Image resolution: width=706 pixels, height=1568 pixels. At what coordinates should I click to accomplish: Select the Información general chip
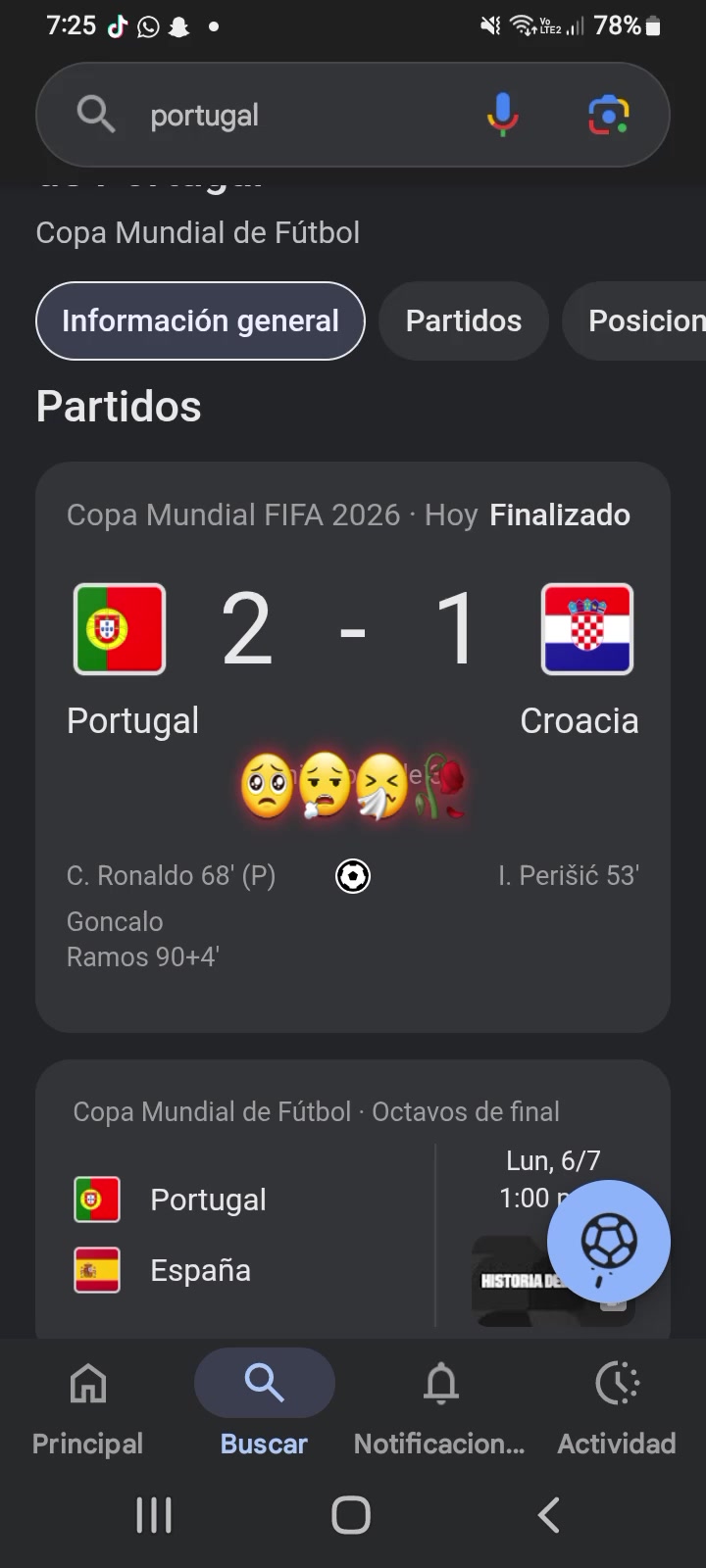click(200, 320)
